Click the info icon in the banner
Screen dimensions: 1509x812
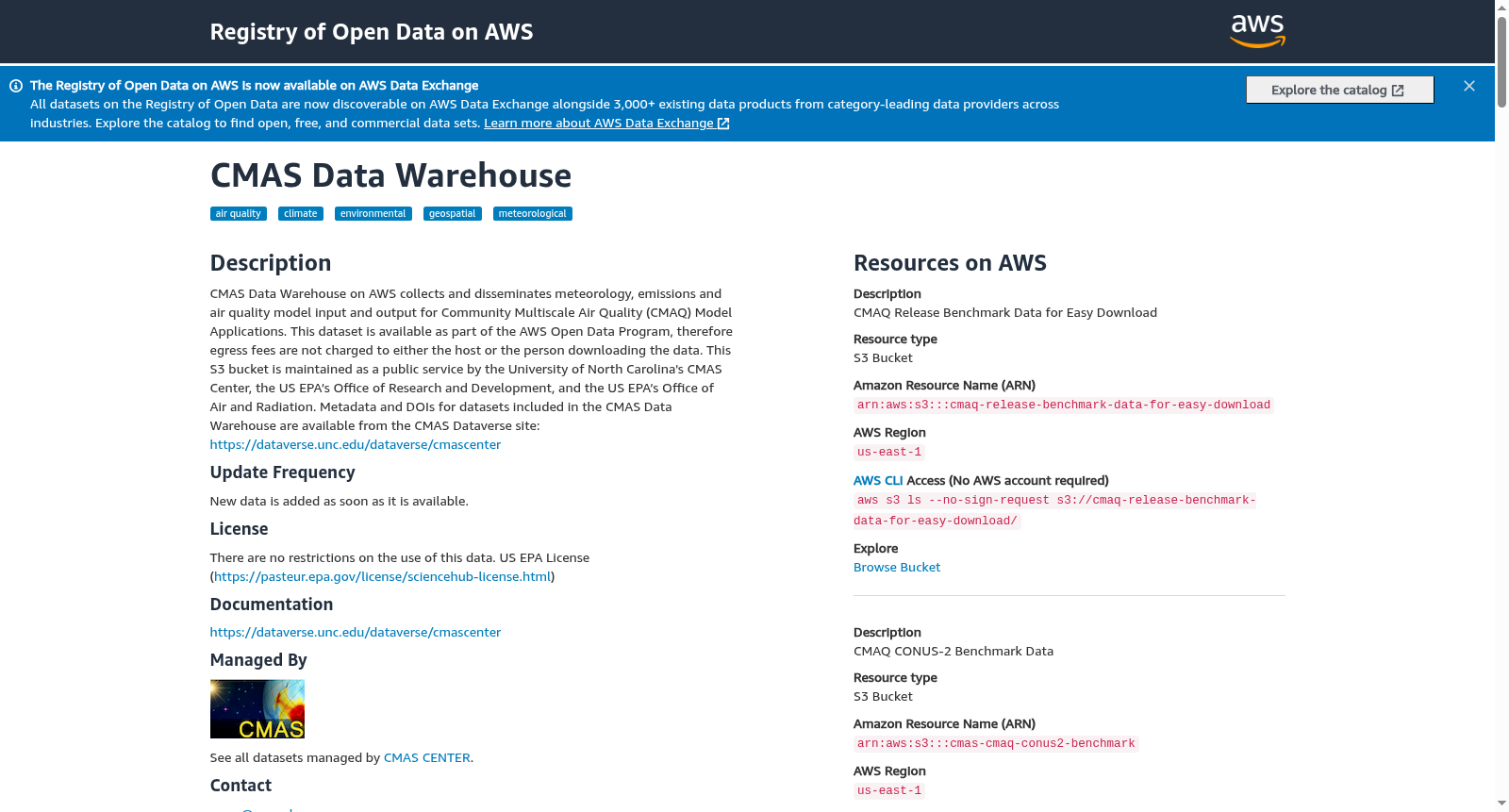pos(16,86)
